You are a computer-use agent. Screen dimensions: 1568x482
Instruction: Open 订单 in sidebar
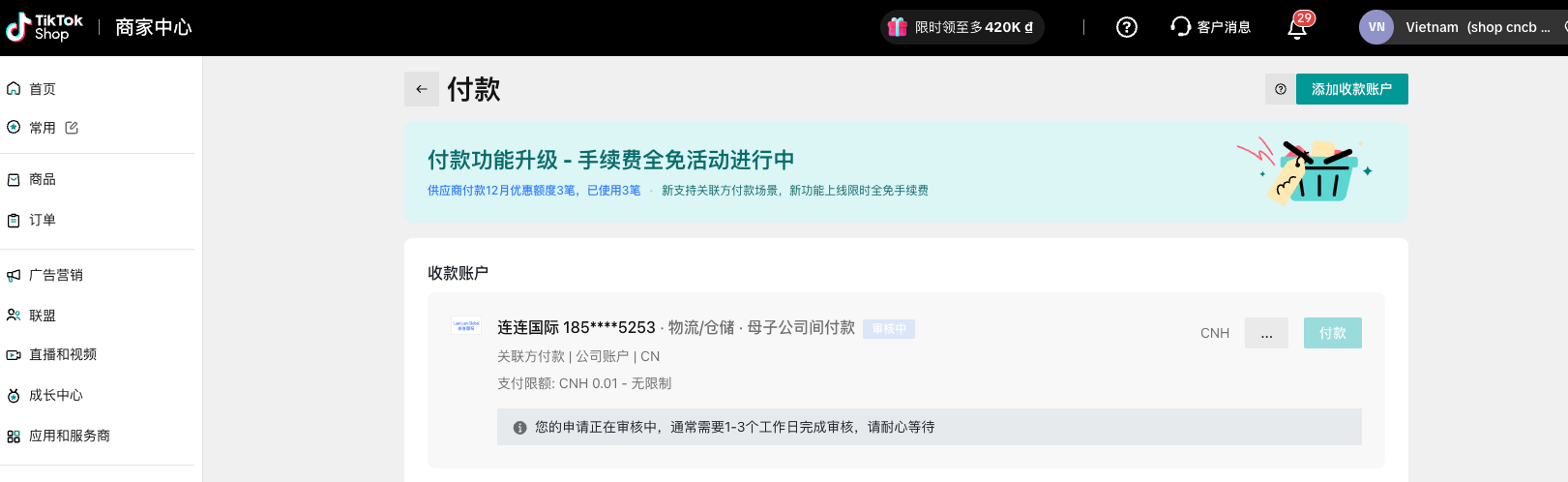pos(43,220)
